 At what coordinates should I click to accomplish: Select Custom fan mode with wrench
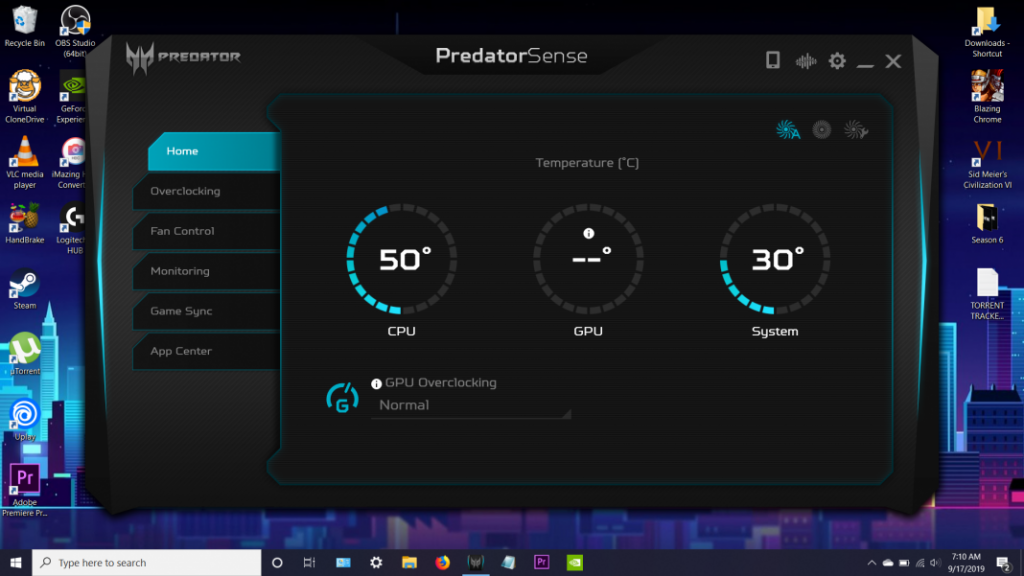click(854, 129)
